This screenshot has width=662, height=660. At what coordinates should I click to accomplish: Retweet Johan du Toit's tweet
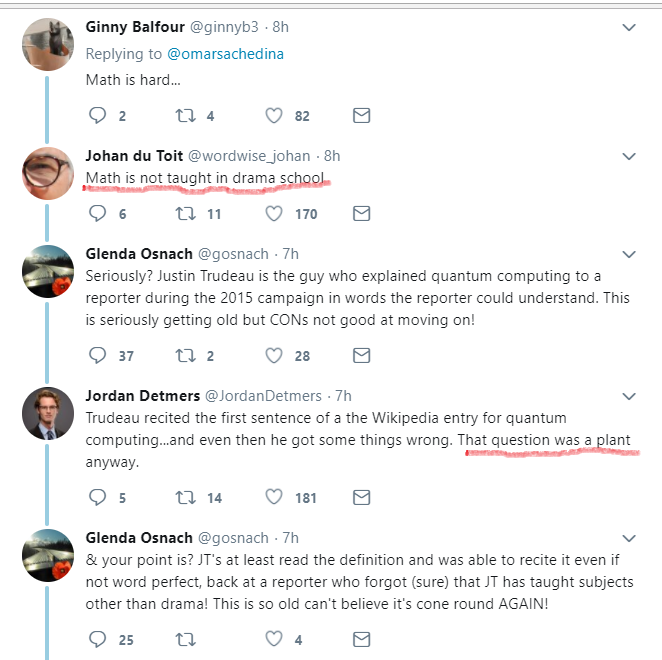click(x=184, y=213)
